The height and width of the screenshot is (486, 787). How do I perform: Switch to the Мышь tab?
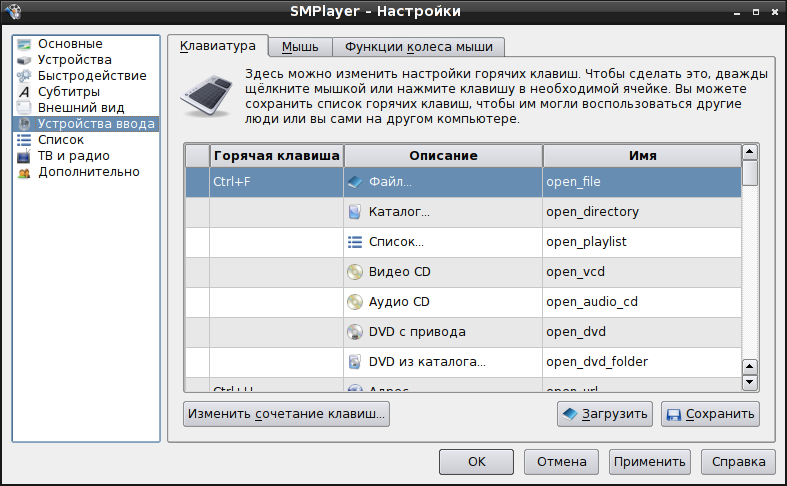pos(300,47)
